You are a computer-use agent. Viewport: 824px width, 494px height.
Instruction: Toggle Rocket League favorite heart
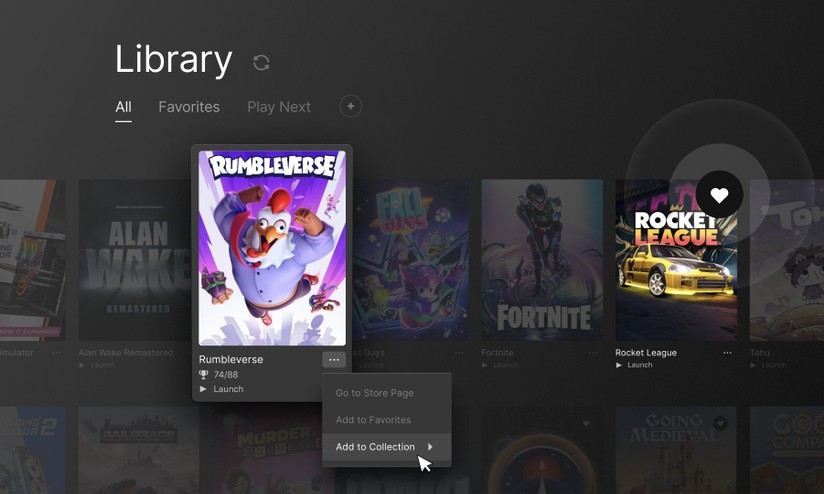[719, 194]
